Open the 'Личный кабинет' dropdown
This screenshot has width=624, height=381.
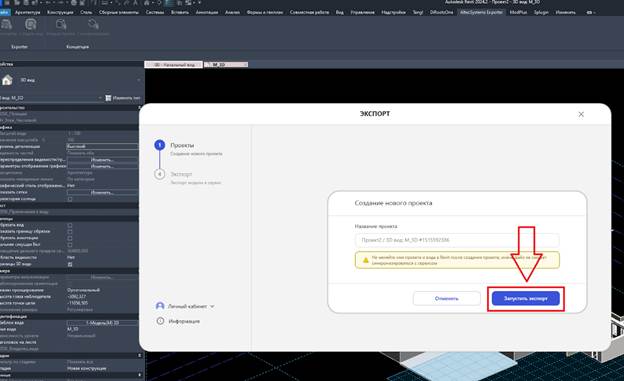pyautogui.click(x=191, y=306)
